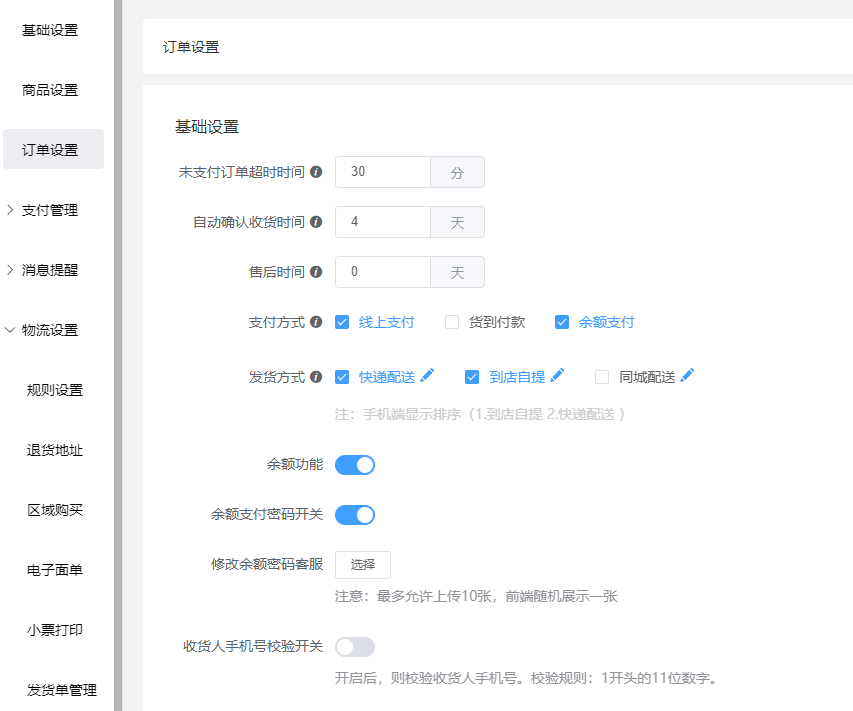Screen dimensions: 853x711
Task: Click the 快递配送 label text
Action: click(387, 377)
